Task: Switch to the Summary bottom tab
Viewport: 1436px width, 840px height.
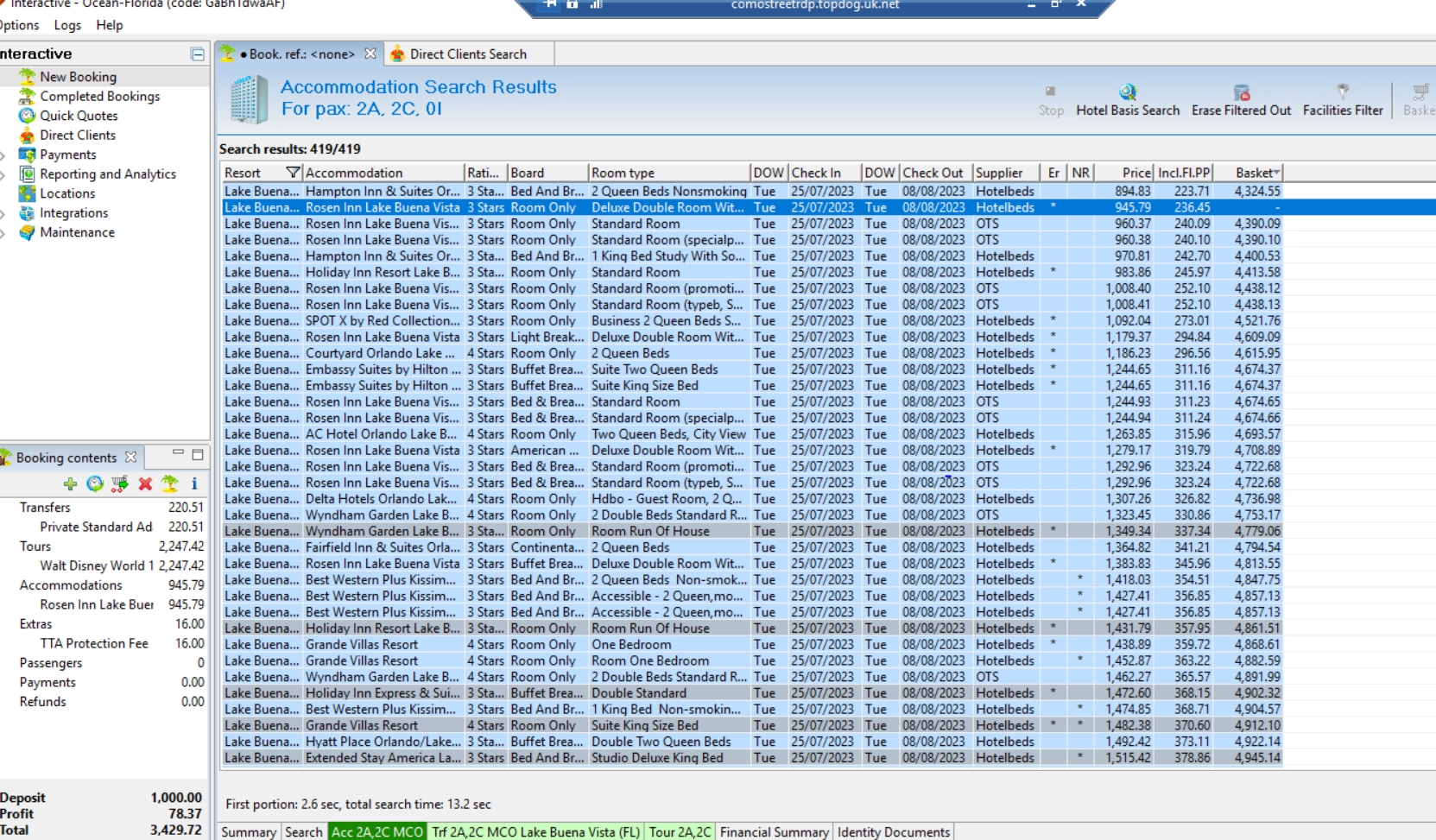Action: 248,832
